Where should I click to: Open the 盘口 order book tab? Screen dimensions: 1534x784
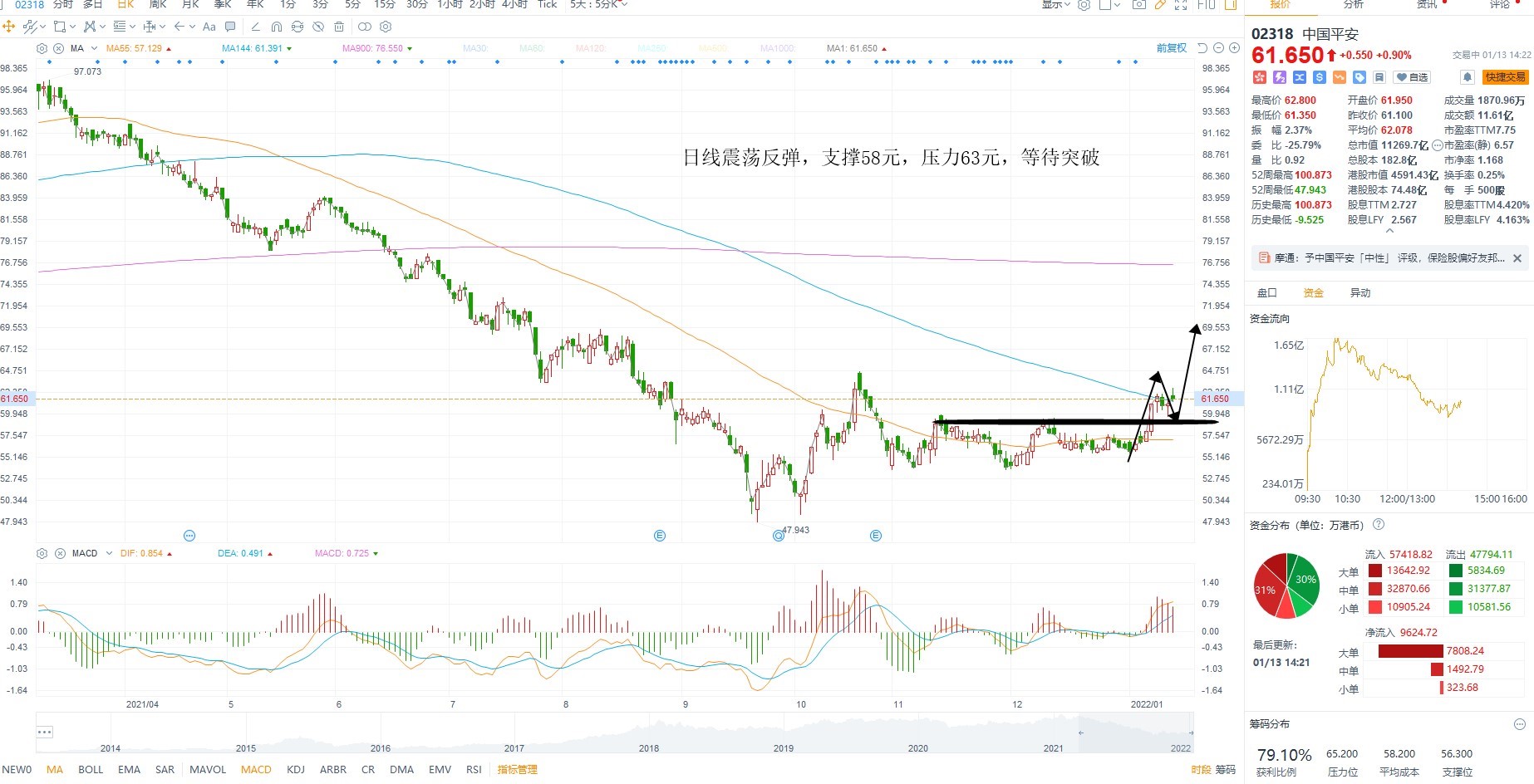coord(1266,293)
